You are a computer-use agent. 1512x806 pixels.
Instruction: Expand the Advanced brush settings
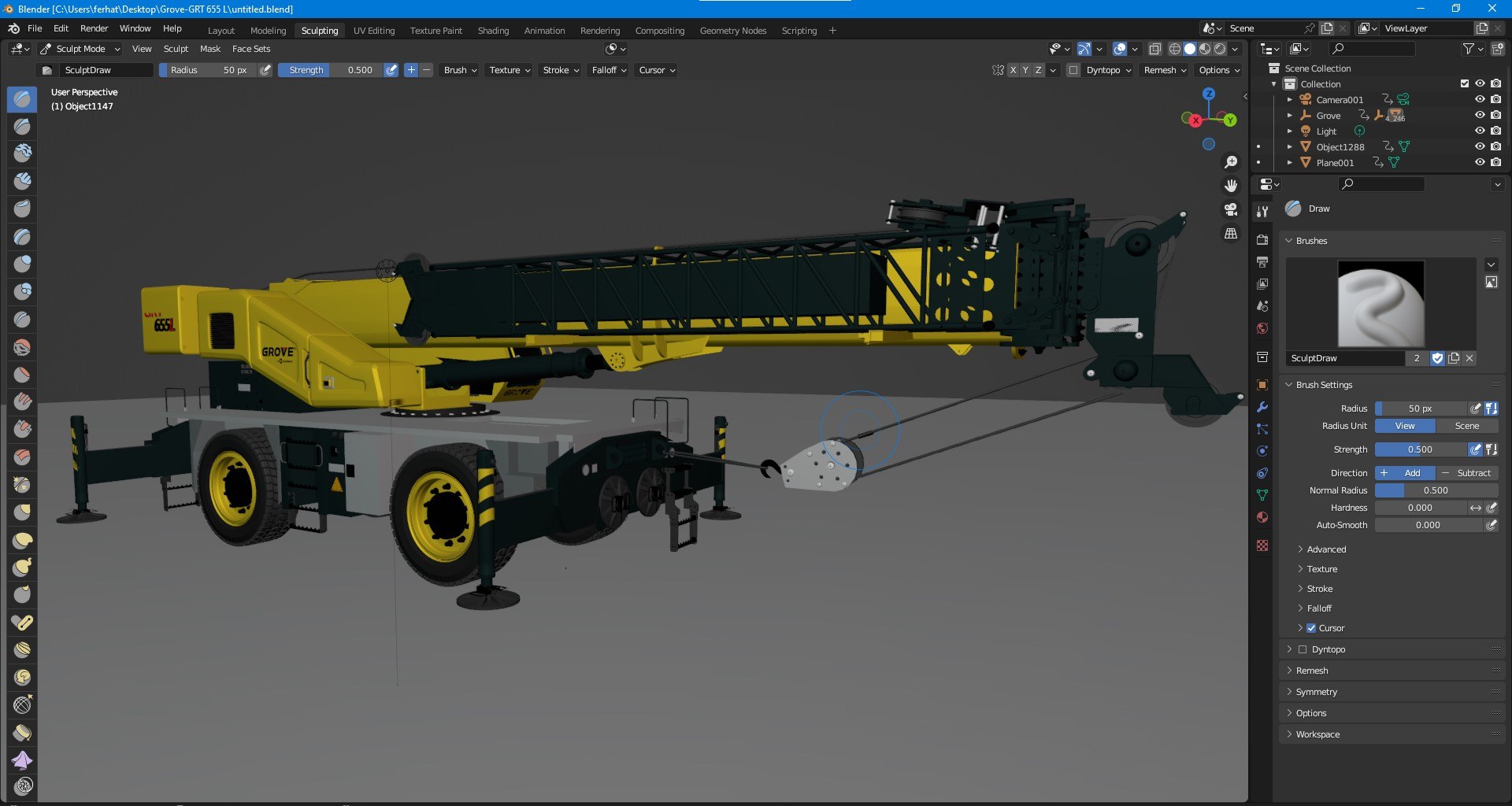tap(1326, 549)
